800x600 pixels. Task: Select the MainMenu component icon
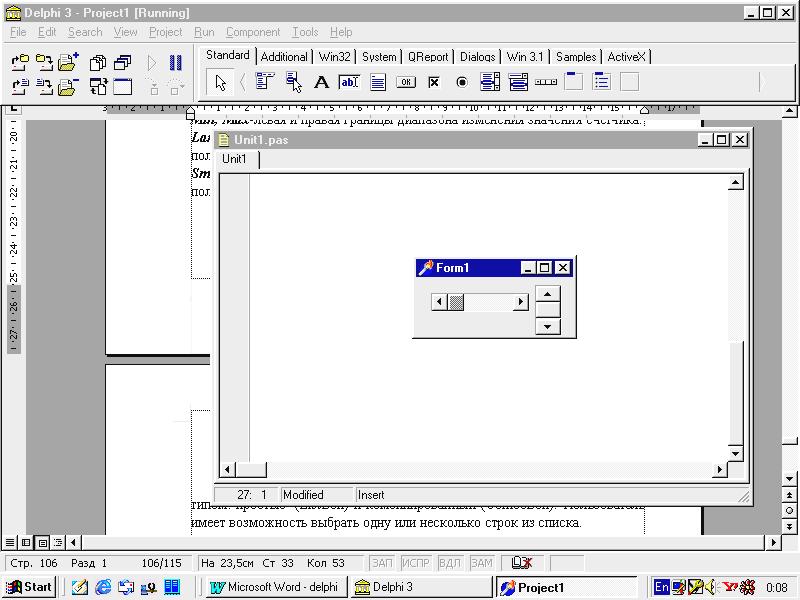point(265,82)
